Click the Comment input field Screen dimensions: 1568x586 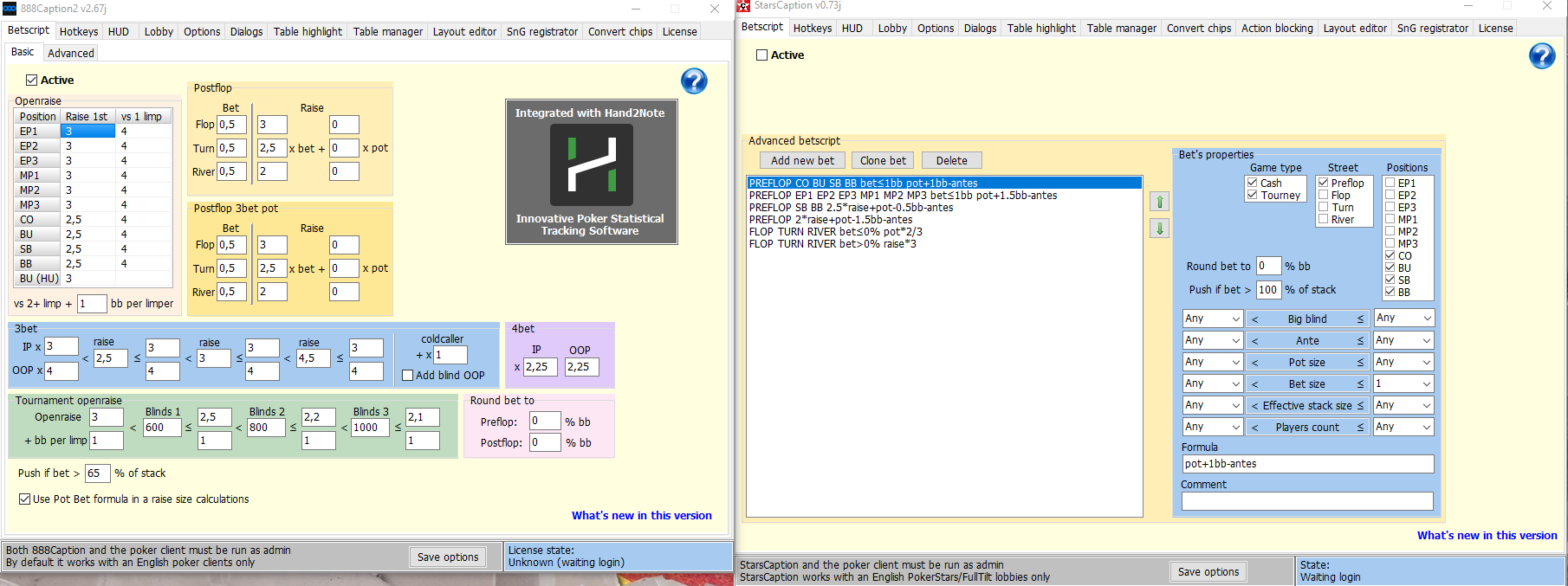click(x=1307, y=501)
